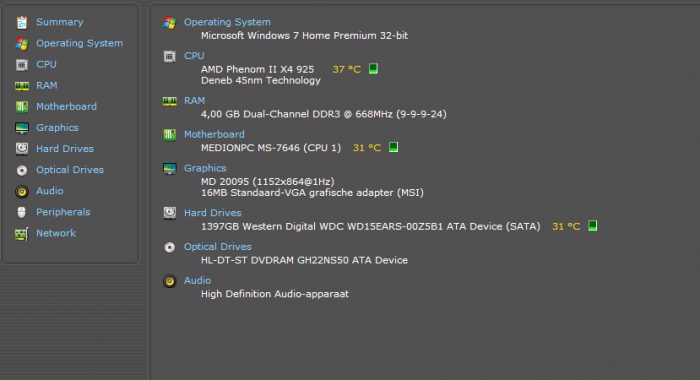
Task: Click the CPU chip icon in sidebar
Action: [21, 65]
